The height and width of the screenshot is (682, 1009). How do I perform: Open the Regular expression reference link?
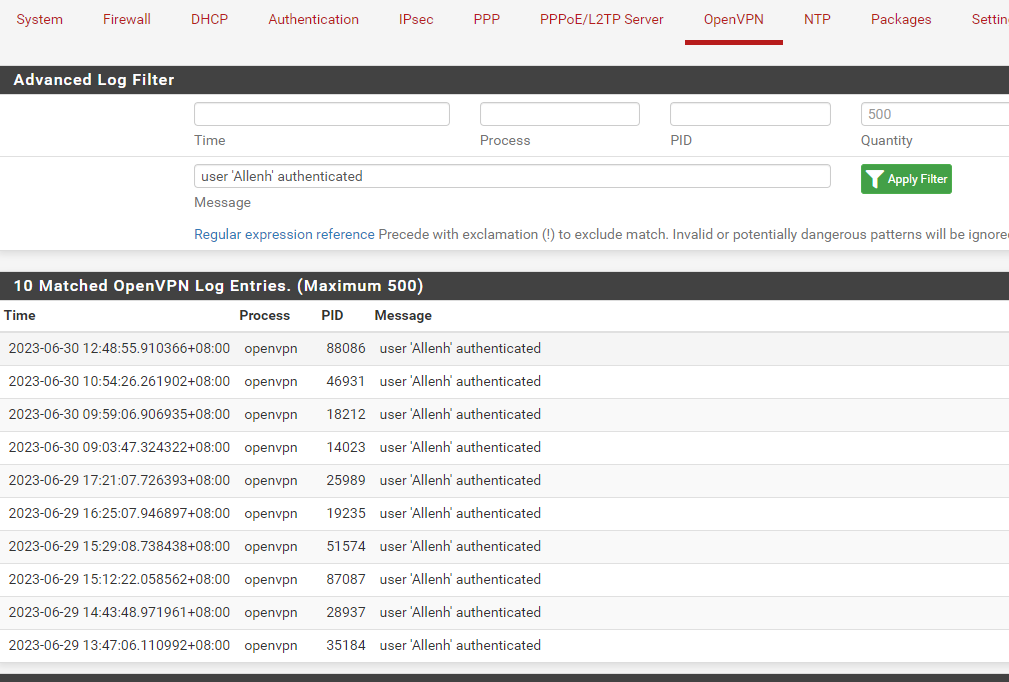pyautogui.click(x=284, y=234)
